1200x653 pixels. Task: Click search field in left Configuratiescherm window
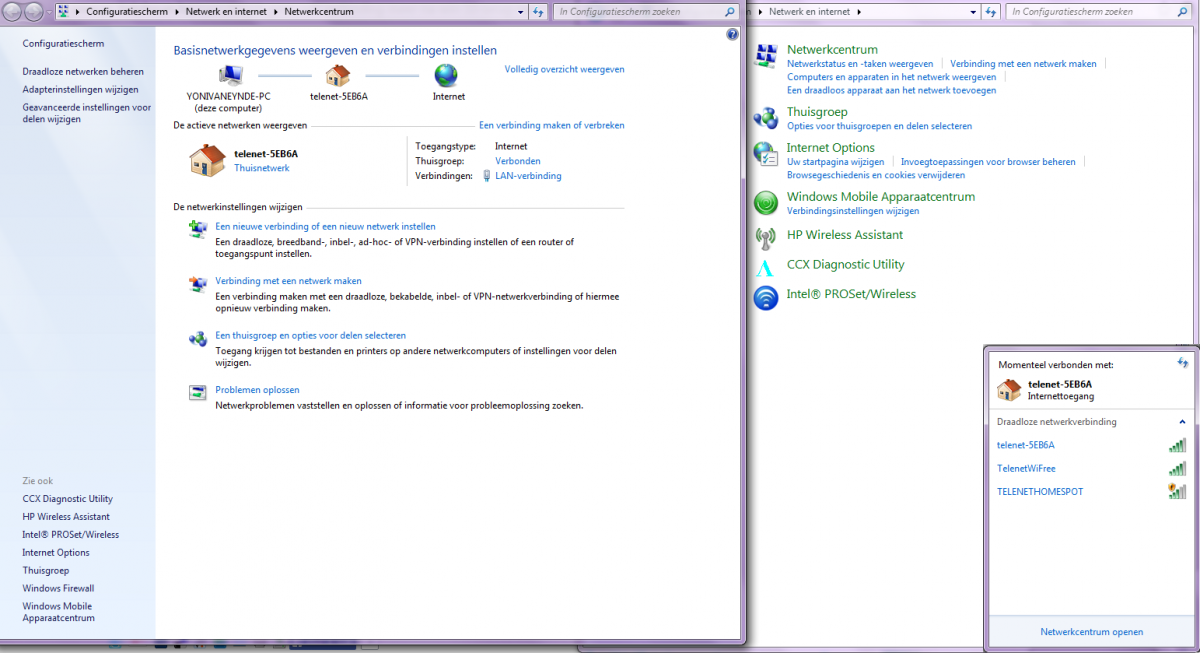coord(648,12)
